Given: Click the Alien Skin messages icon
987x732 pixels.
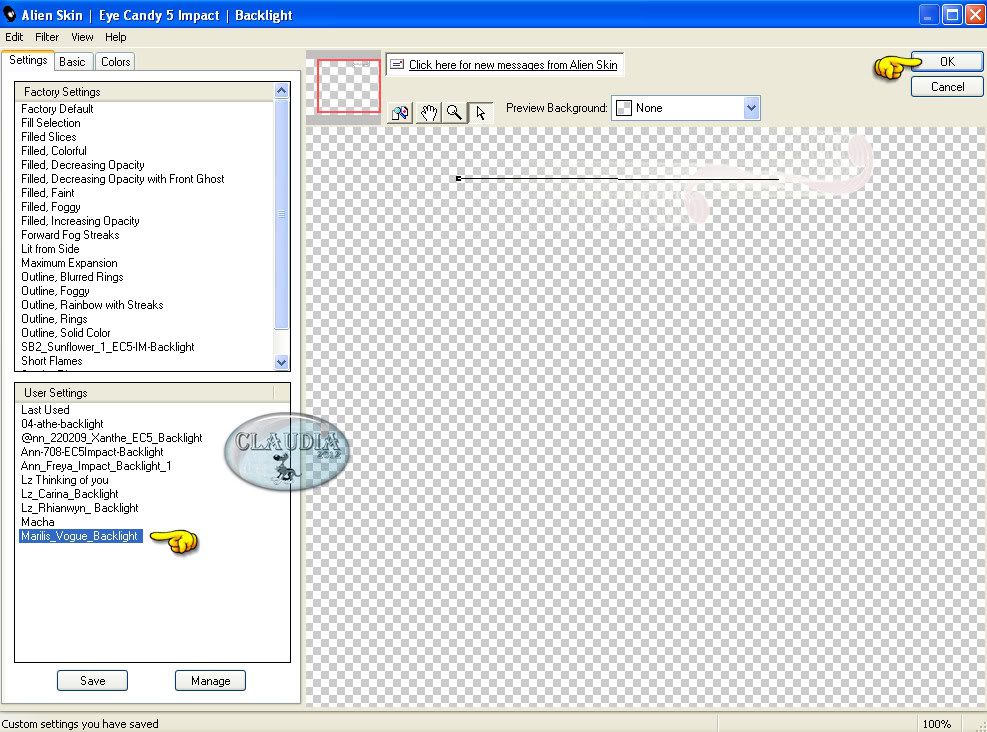Looking at the screenshot, I should pyautogui.click(x=397, y=64).
